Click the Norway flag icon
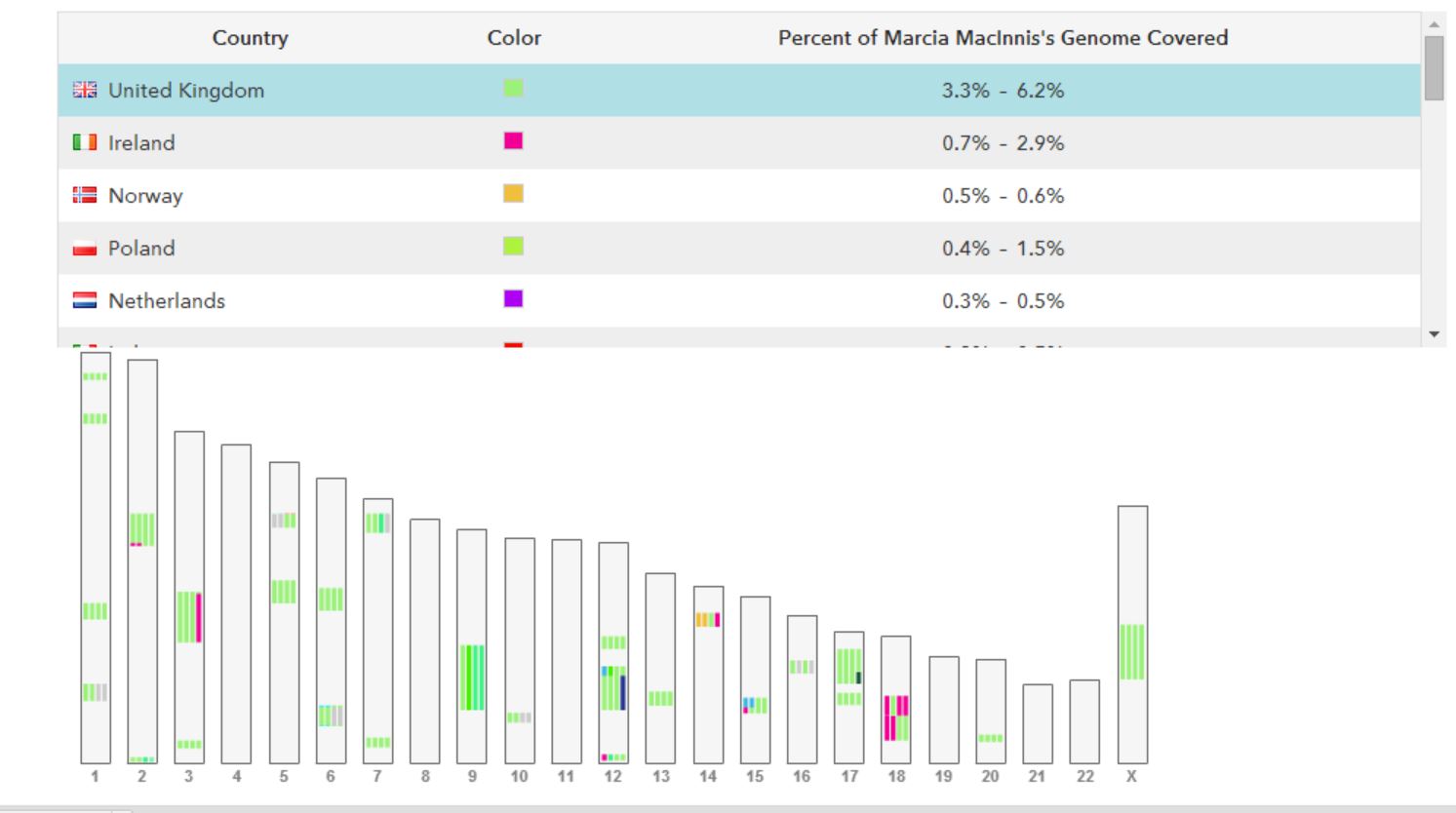 [x=85, y=195]
